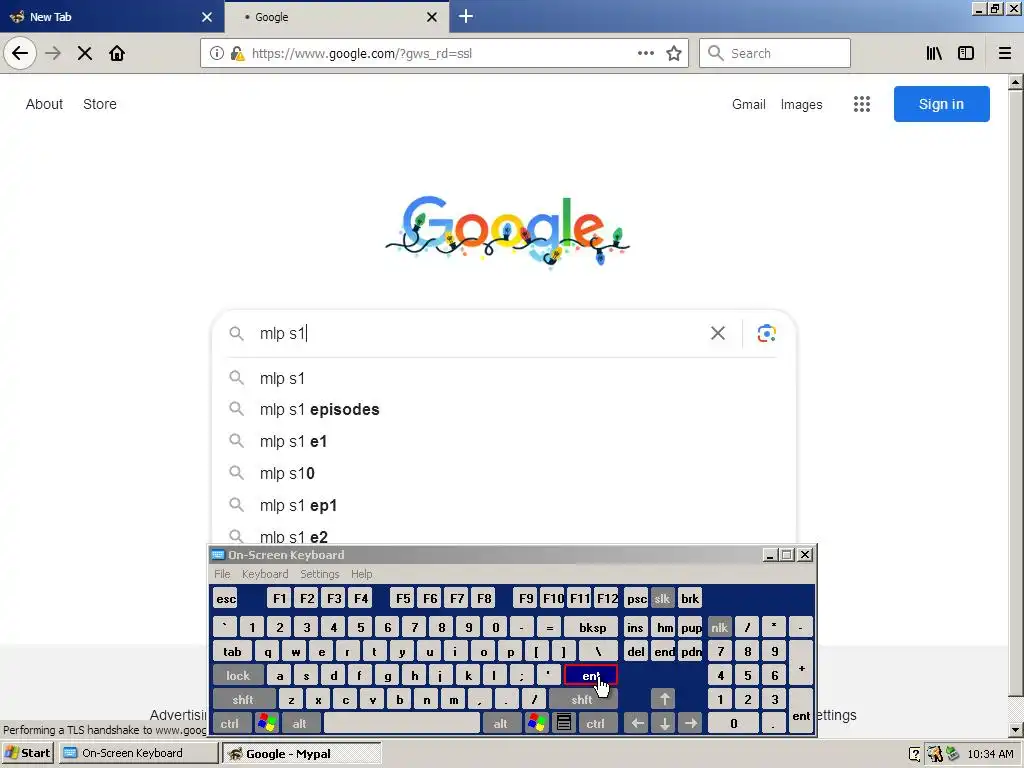Toggle the right ctrl key on on-screen keyboard
This screenshot has height=768, width=1024.
click(596, 723)
